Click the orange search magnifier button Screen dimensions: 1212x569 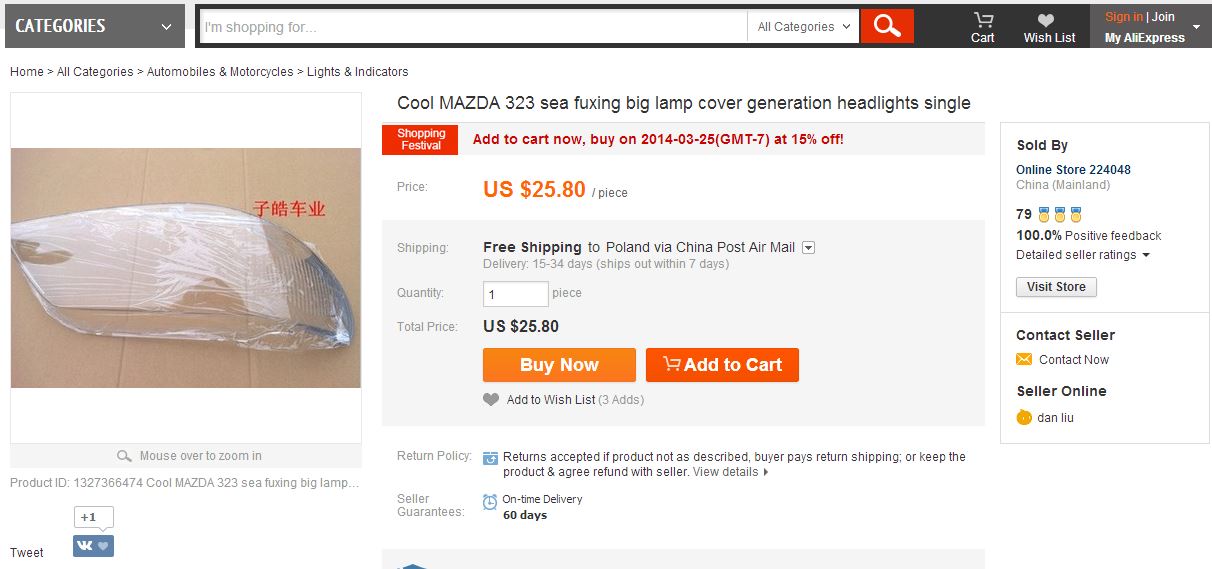(x=887, y=26)
